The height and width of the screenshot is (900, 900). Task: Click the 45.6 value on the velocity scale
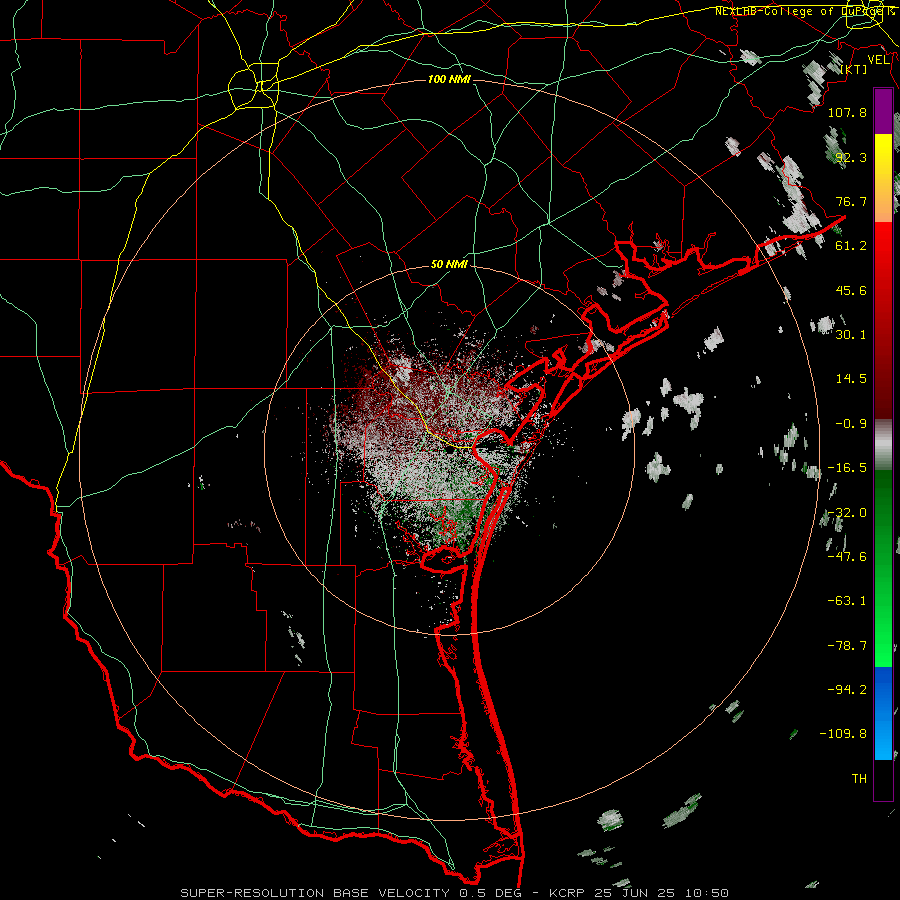pyautogui.click(x=851, y=290)
